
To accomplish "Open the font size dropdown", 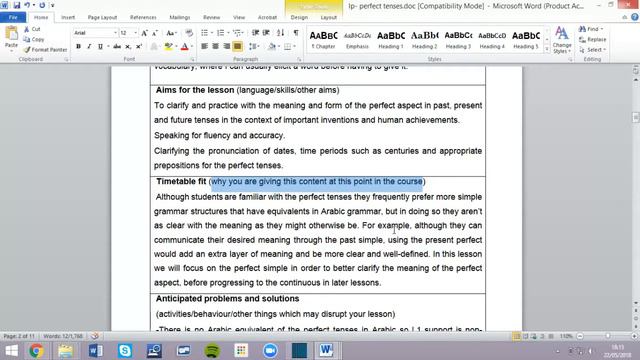I will pyautogui.click(x=136, y=33).
